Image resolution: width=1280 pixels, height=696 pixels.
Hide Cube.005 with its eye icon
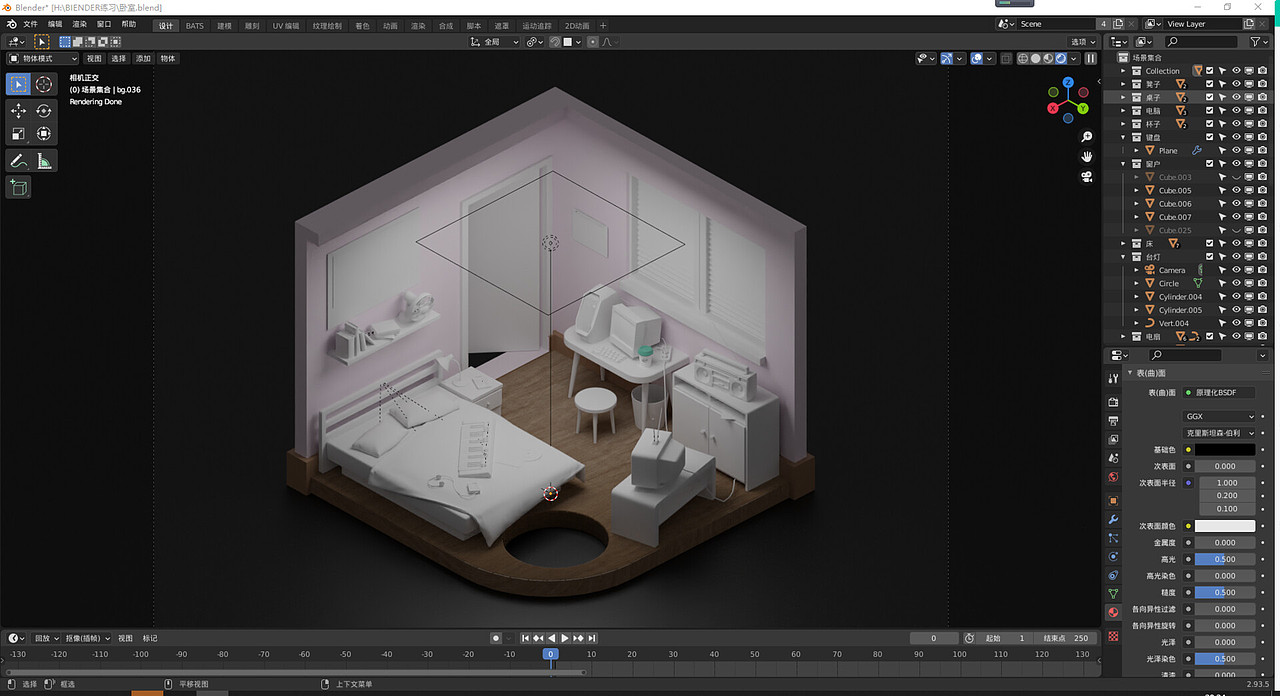[1236, 190]
